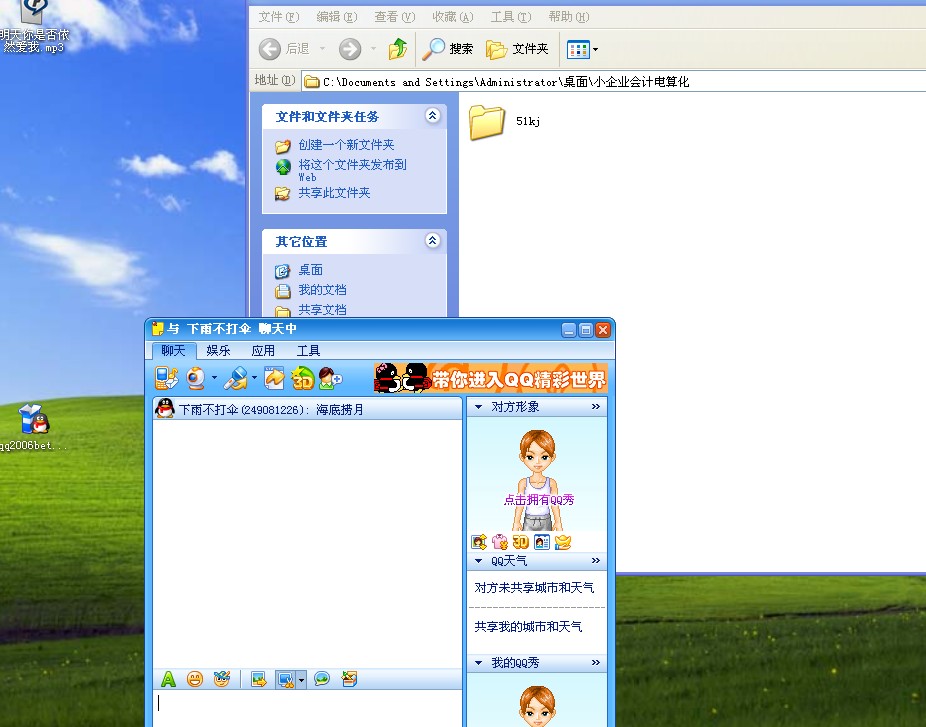Open the screen capture dropdown arrow
926x727 pixels.
pos(301,680)
